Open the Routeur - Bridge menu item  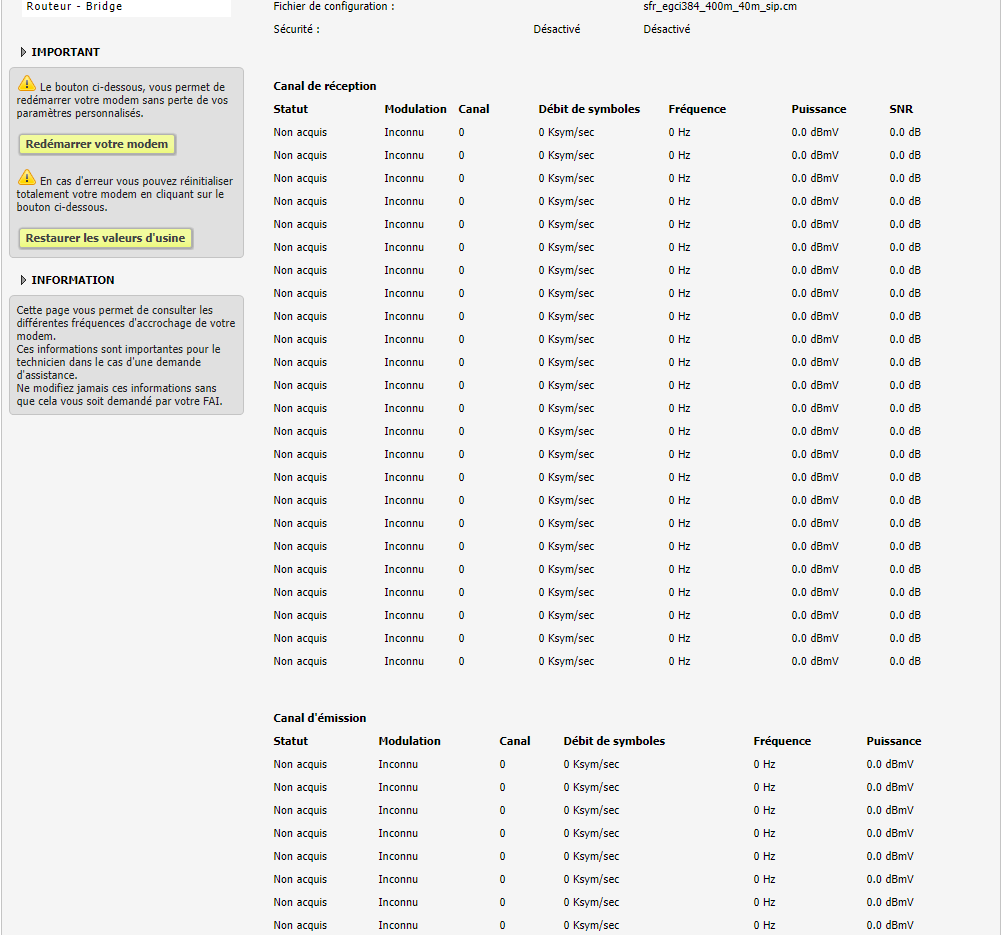75,6
